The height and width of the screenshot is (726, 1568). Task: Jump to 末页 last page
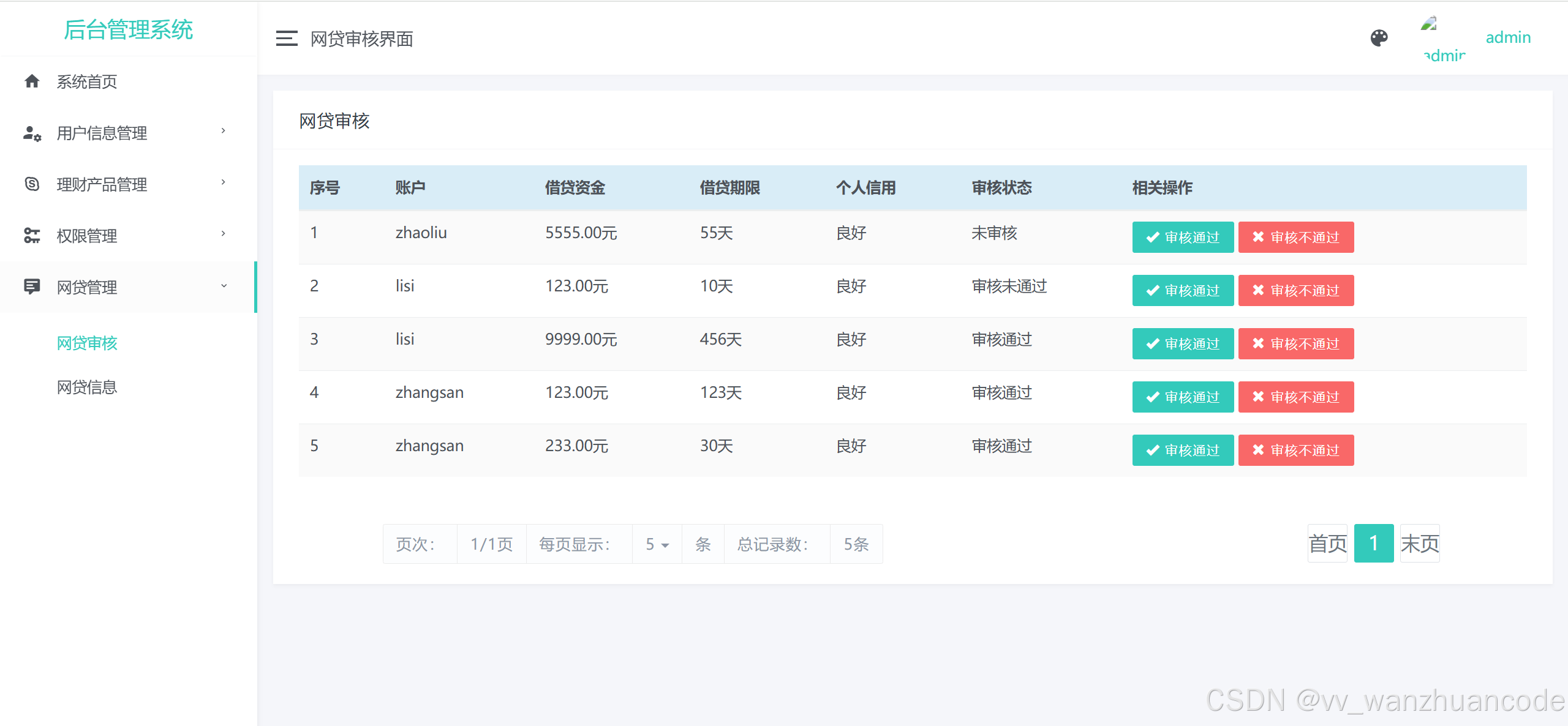(x=1419, y=544)
